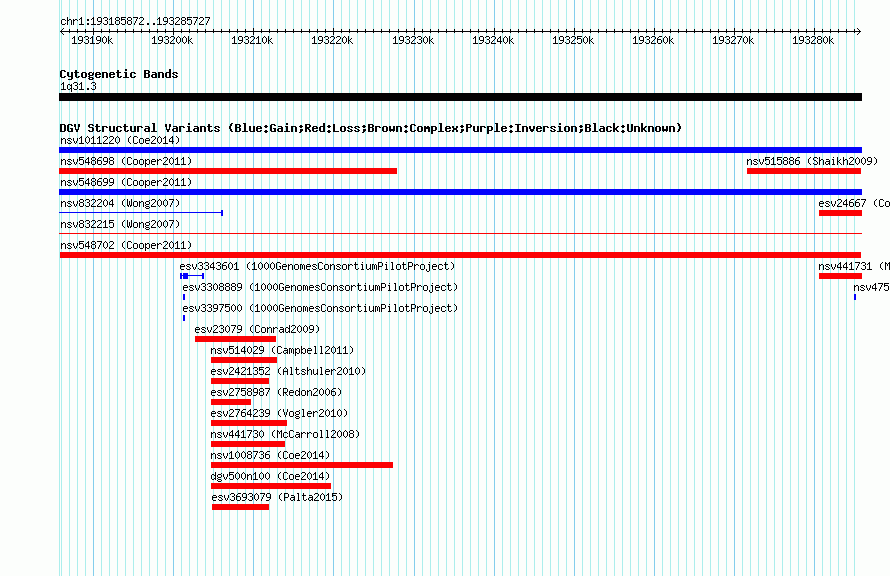Click the red bar beneath nsv441731
Image resolution: width=890 pixels, height=576 pixels.
[840, 276]
